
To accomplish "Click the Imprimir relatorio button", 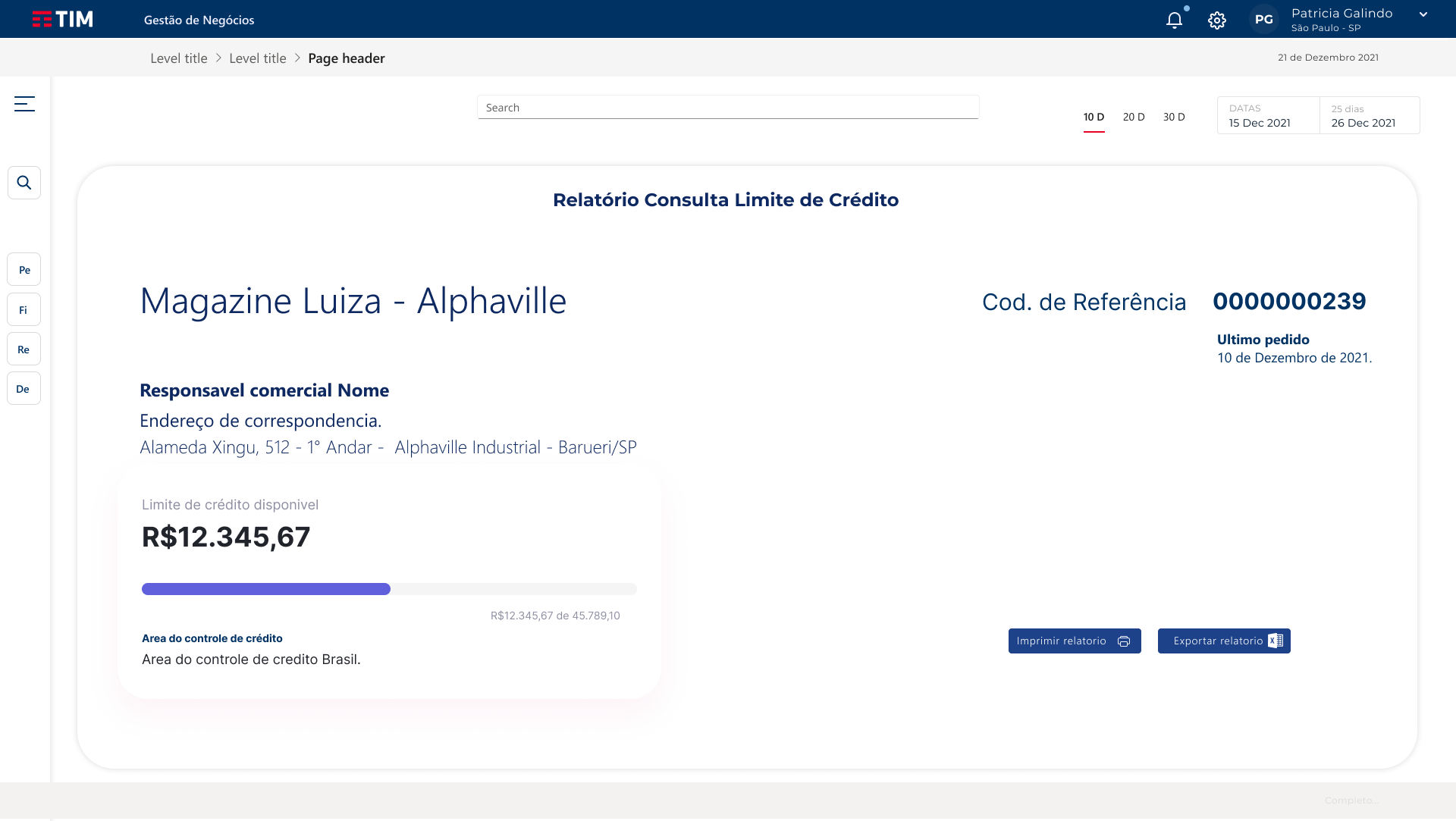I will click(1075, 641).
